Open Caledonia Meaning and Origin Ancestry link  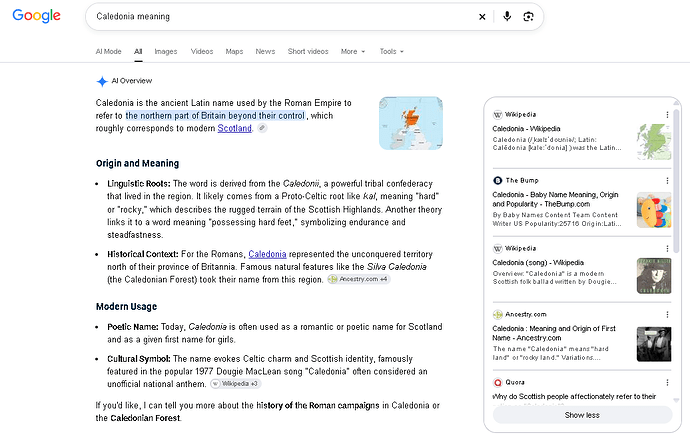point(554,333)
